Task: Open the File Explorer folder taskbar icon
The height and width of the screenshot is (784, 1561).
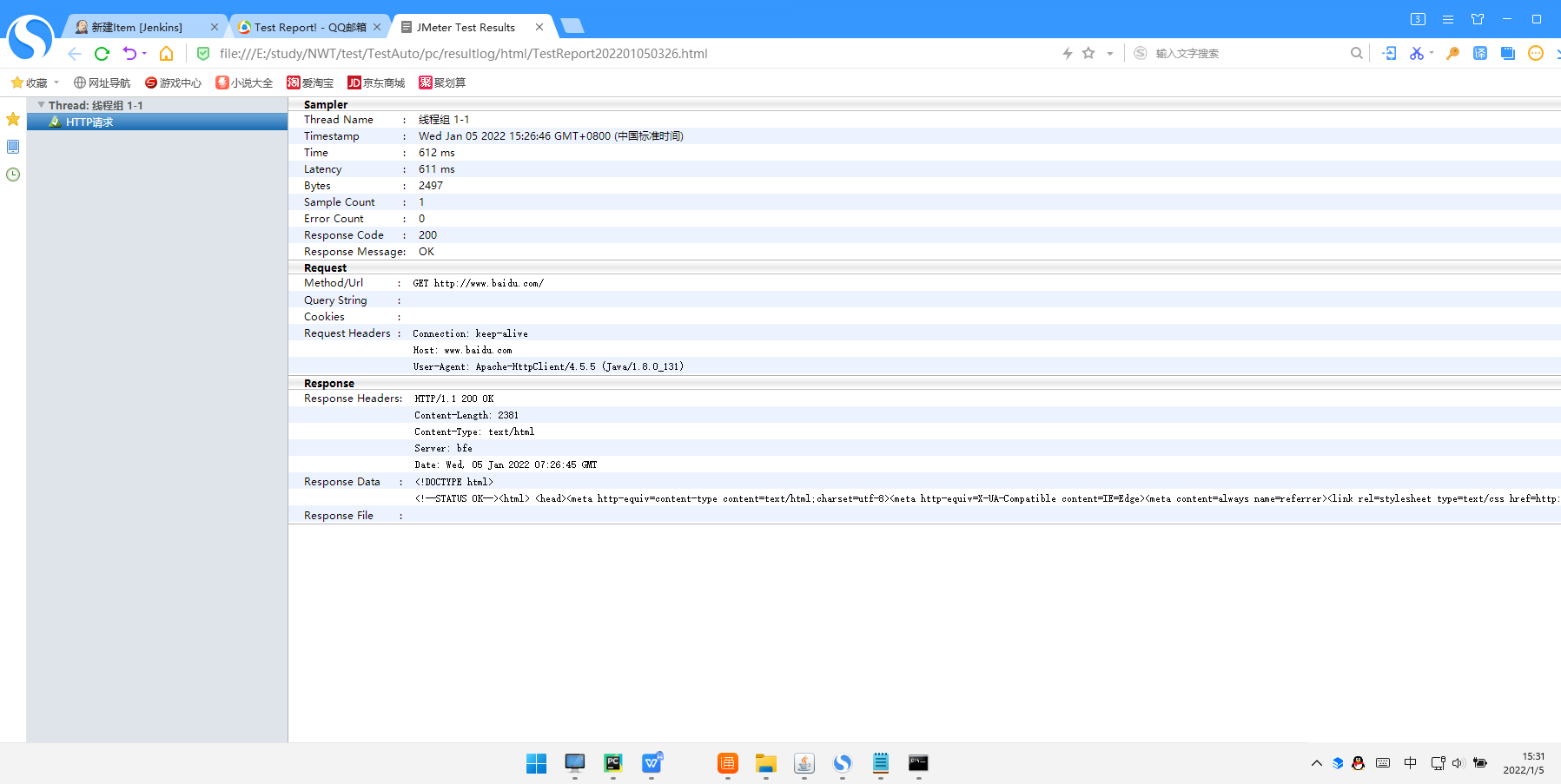Action: pyautogui.click(x=765, y=763)
